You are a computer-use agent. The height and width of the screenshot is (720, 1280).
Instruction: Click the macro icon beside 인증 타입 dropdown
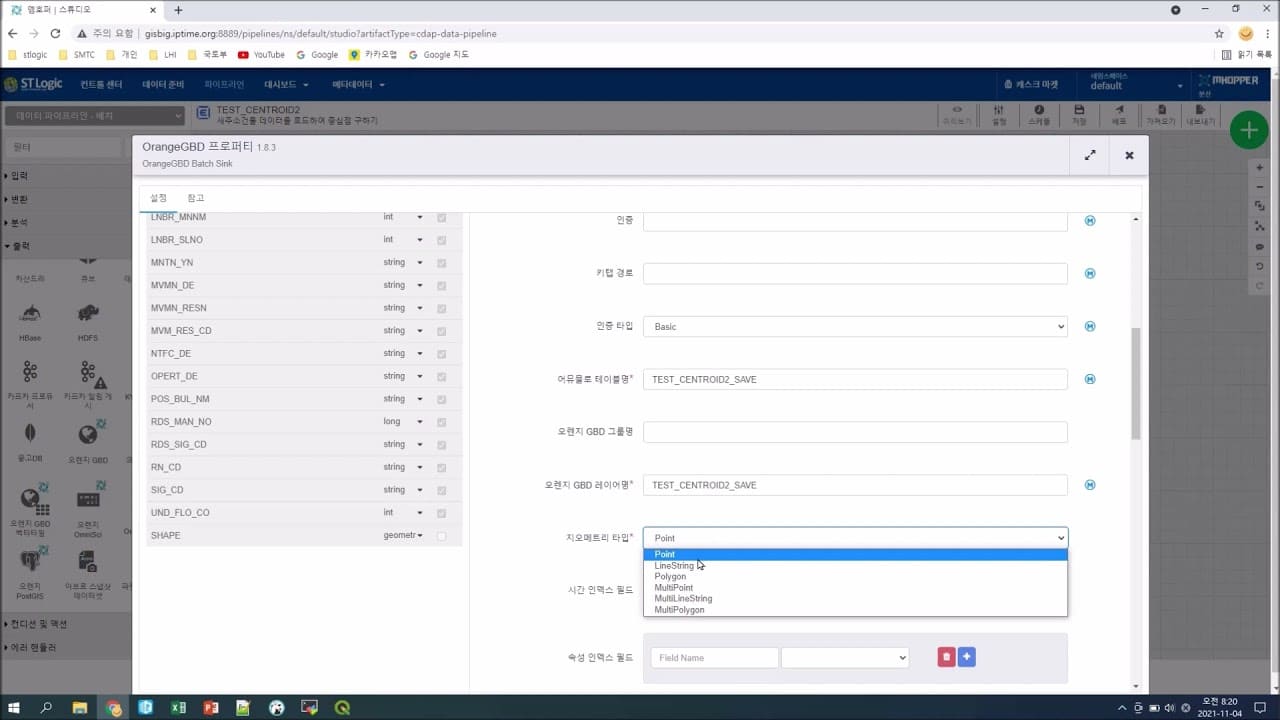coord(1090,326)
